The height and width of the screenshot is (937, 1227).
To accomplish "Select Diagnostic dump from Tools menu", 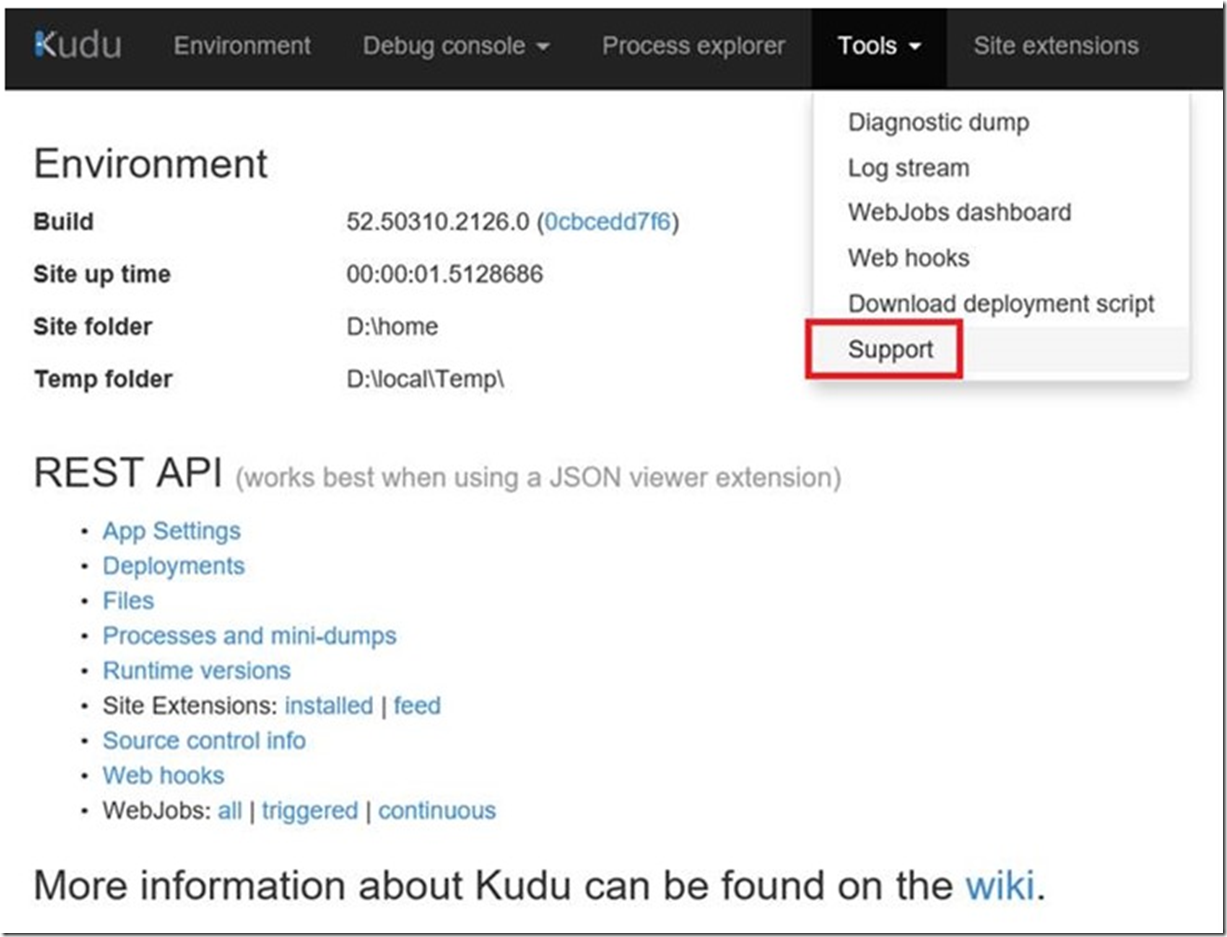I will click(x=938, y=122).
